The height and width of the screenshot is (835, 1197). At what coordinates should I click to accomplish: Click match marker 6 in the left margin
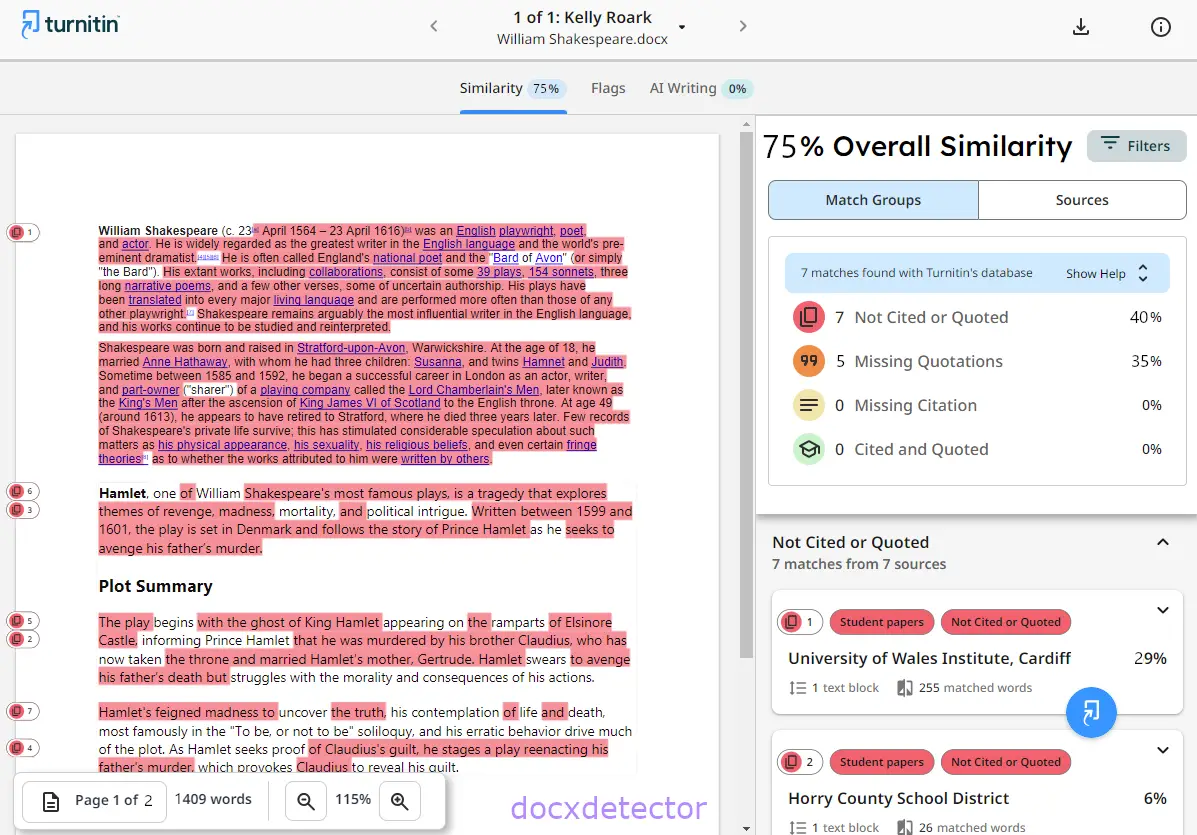click(x=22, y=491)
